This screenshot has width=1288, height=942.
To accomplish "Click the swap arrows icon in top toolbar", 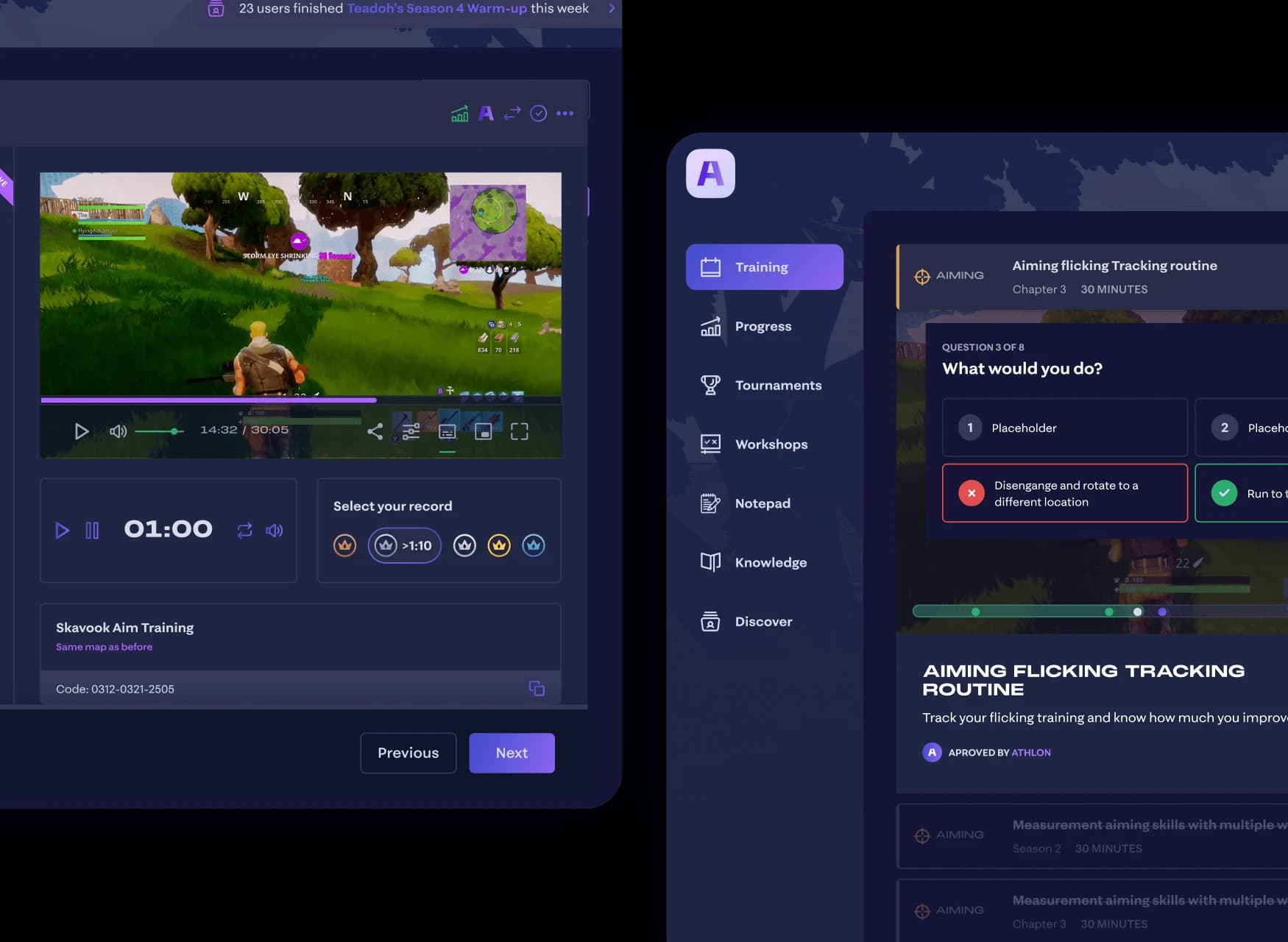I will pos(512,113).
